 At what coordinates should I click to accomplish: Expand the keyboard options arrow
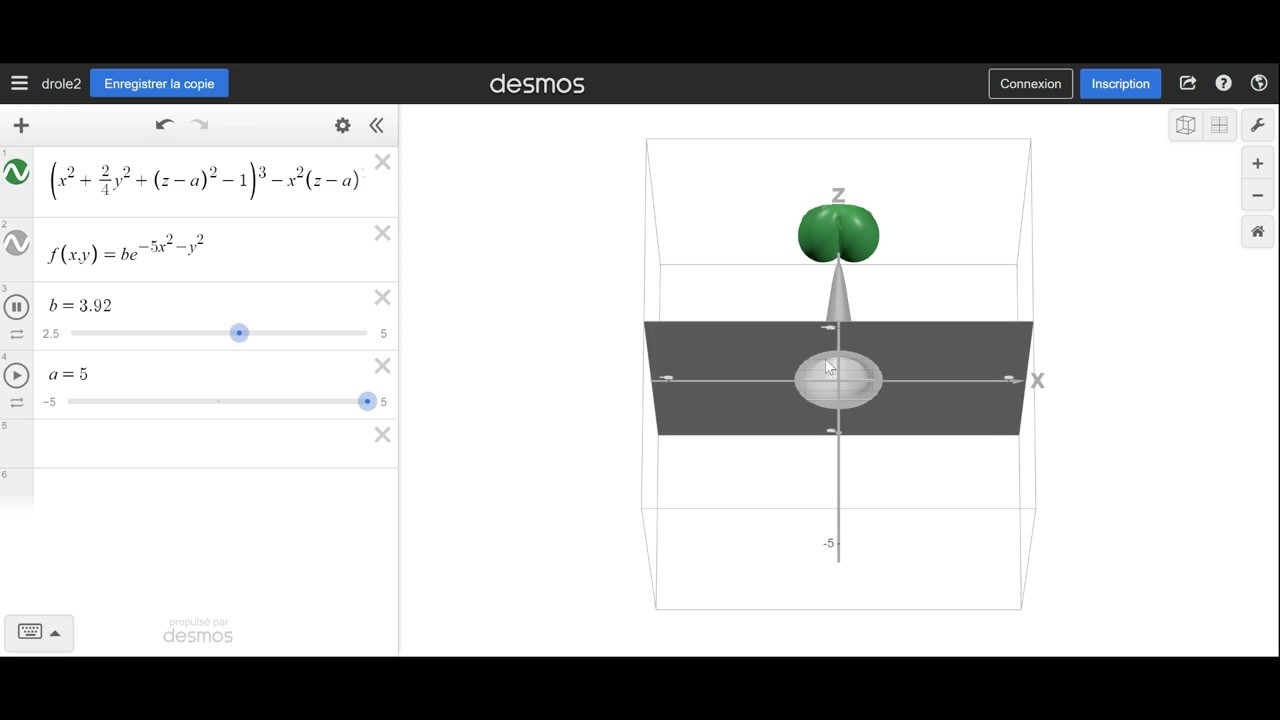click(54, 631)
